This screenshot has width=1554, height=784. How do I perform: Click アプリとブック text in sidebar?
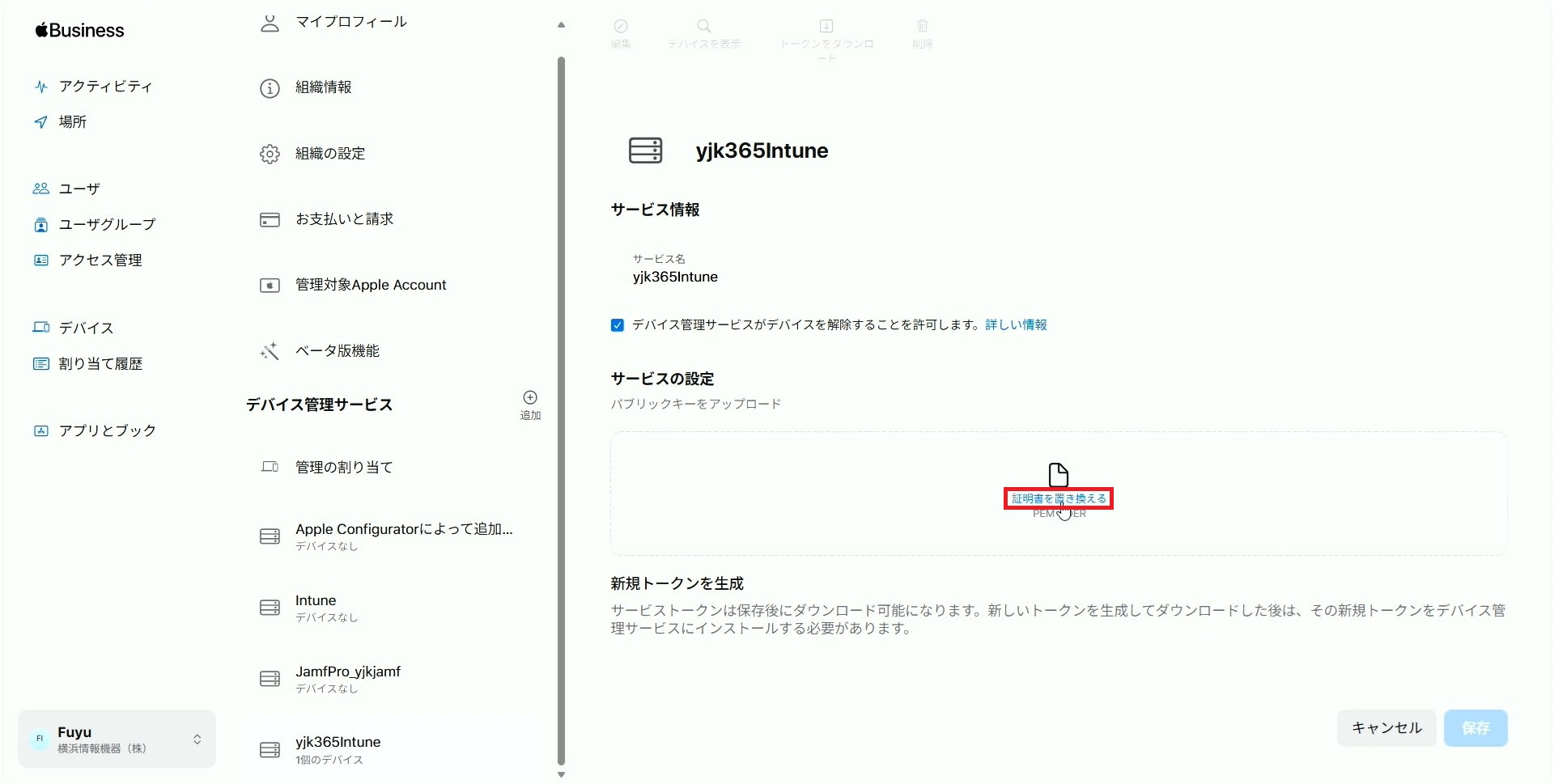(x=108, y=431)
